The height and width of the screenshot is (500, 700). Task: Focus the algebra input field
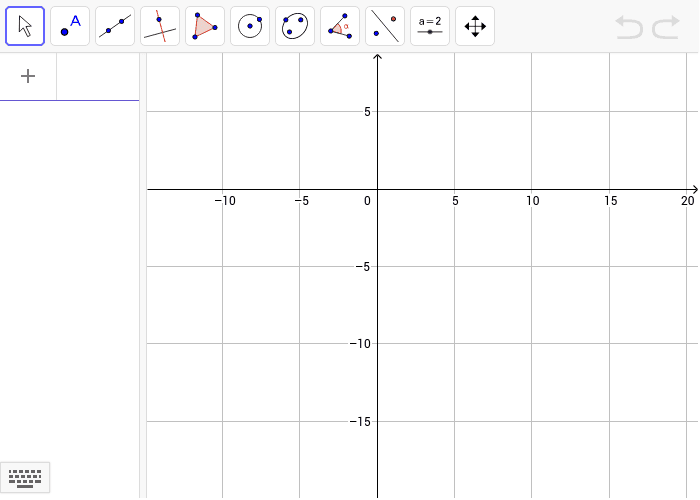coord(98,76)
